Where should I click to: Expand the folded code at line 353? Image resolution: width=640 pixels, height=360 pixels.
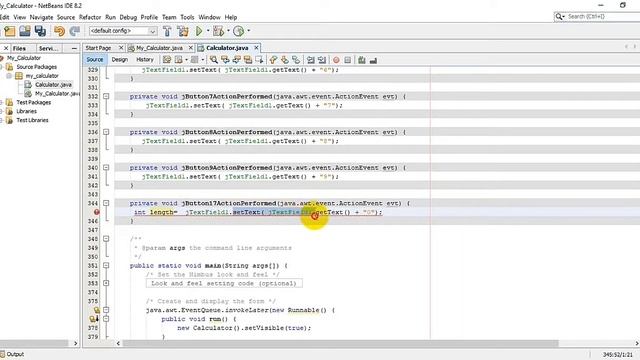(x=106, y=283)
